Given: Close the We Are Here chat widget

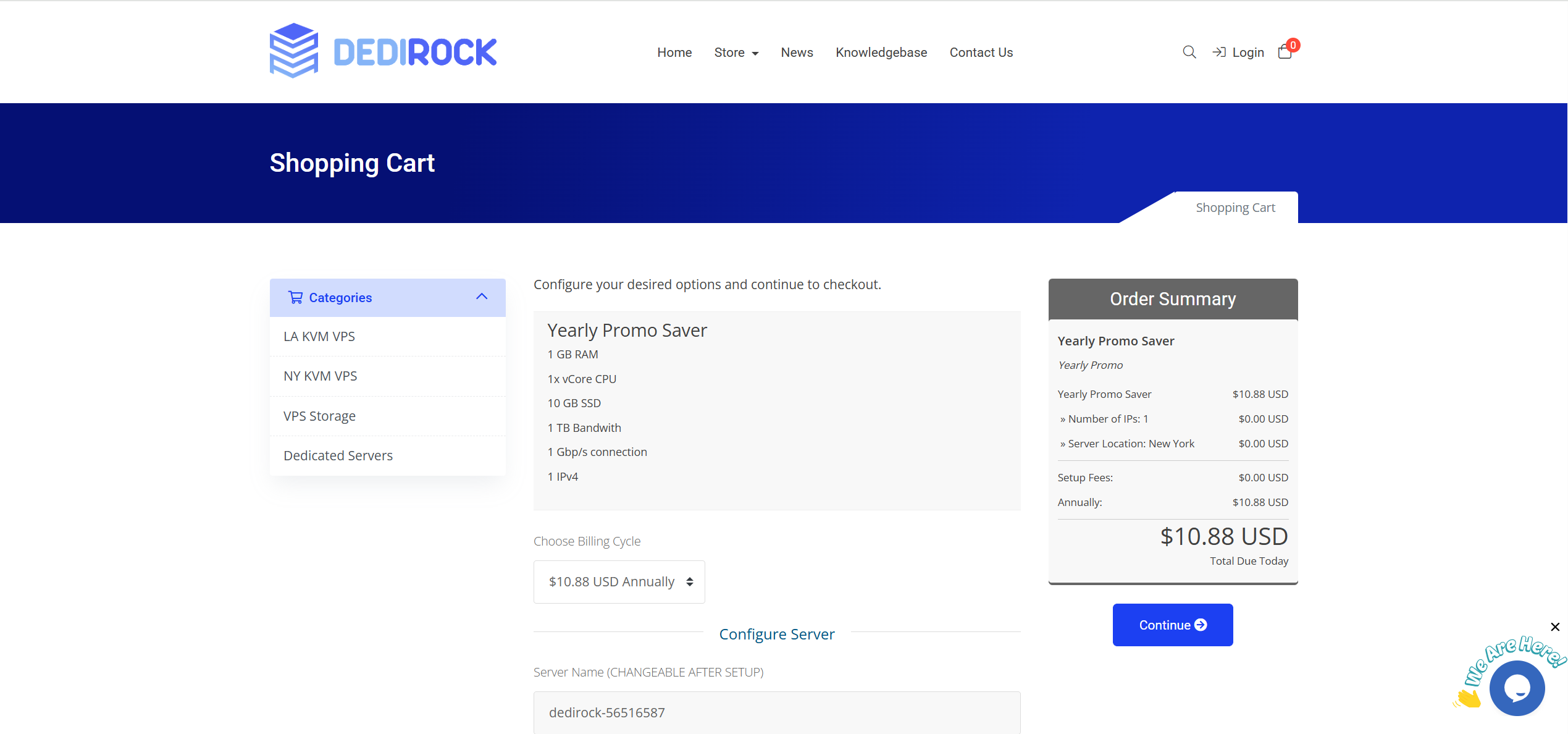Looking at the screenshot, I should (x=1555, y=626).
